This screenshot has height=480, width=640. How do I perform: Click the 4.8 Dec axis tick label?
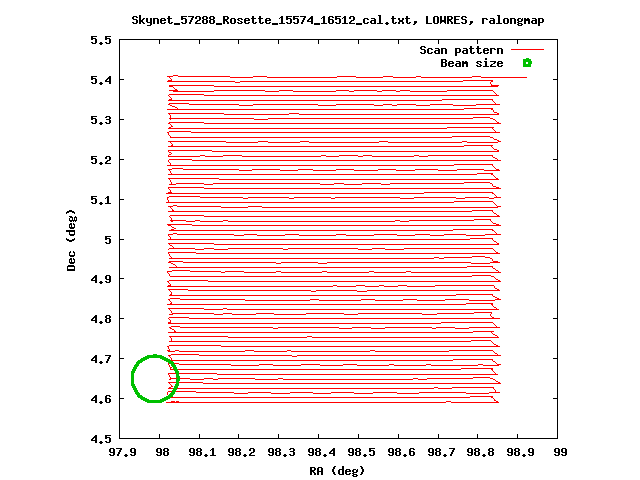coord(100,319)
